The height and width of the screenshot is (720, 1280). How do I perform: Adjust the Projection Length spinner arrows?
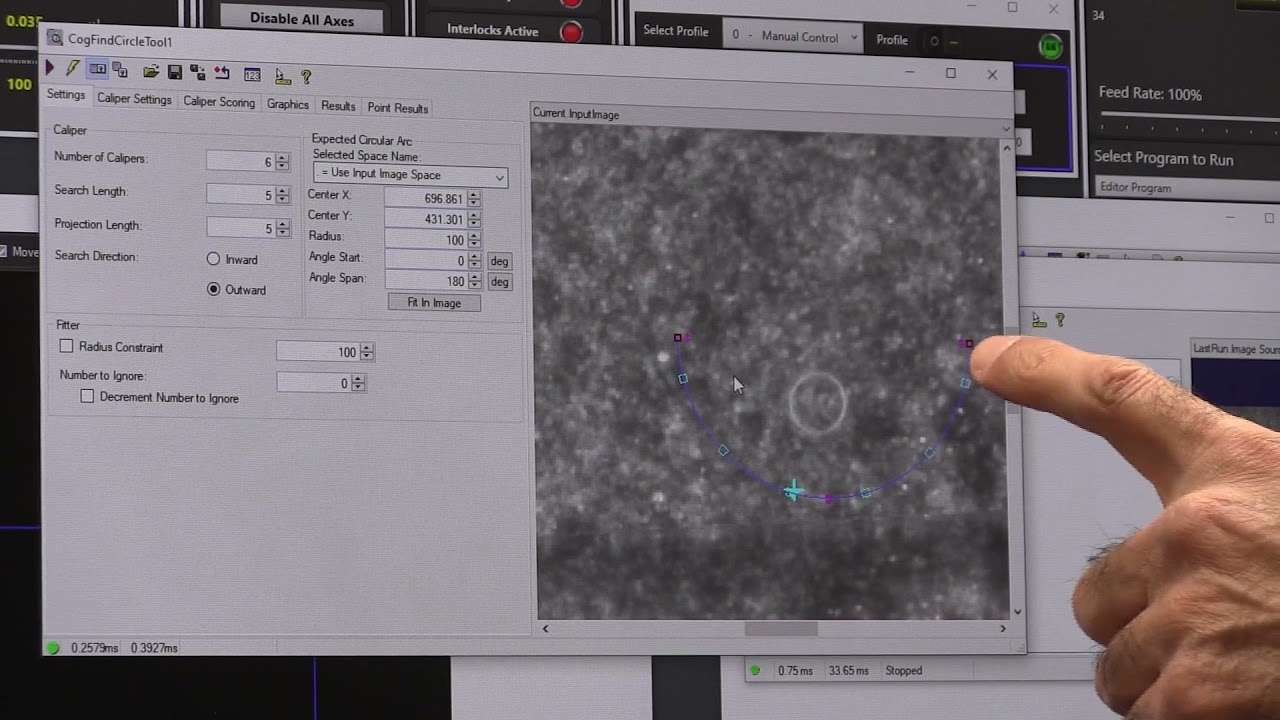[x=282, y=228]
